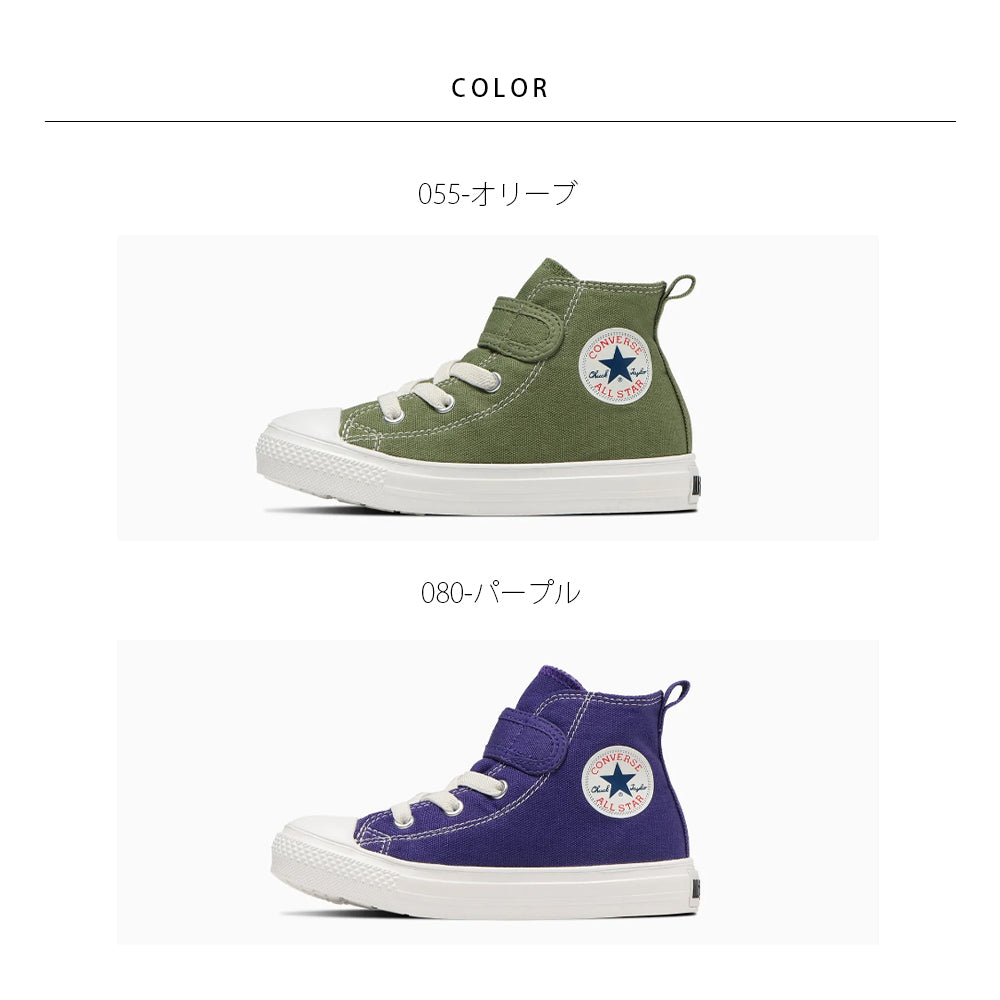Click the horizontal divider under COLOR
Image resolution: width=1000 pixels, height=1000 pixels.
coord(500,121)
